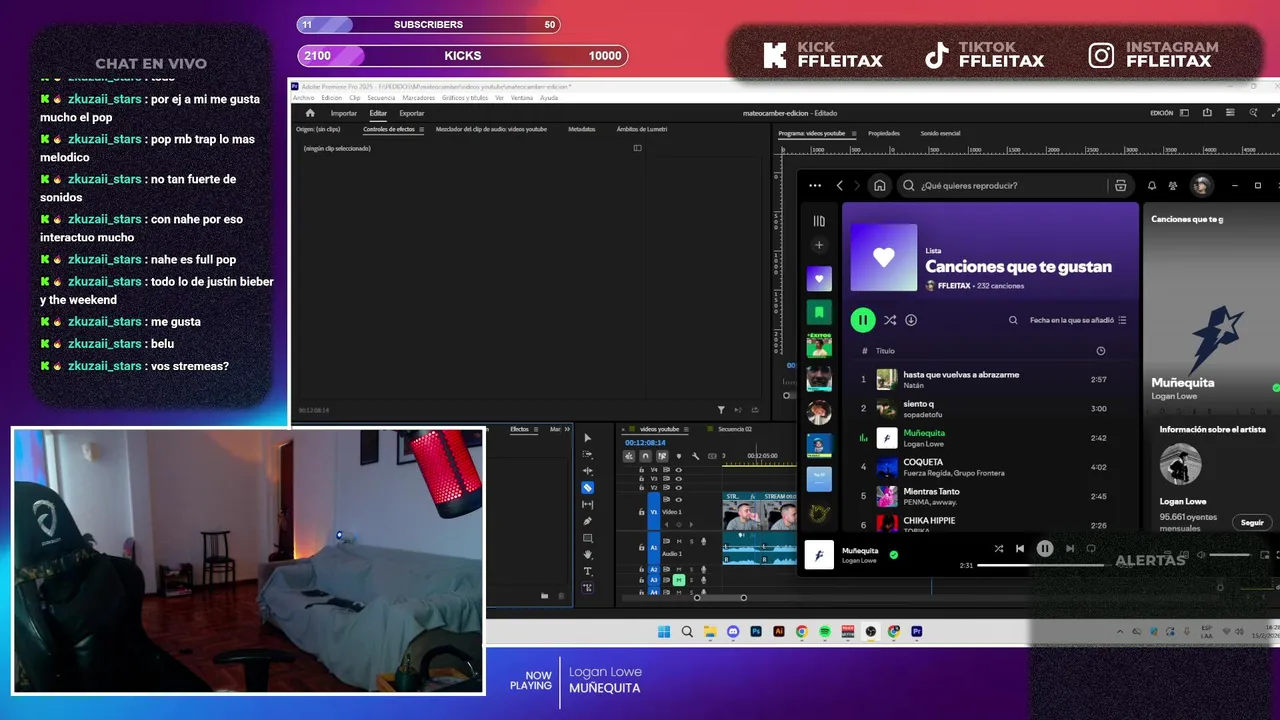This screenshot has width=1280, height=720.
Task: Open Discord from the taskbar
Action: (733, 632)
